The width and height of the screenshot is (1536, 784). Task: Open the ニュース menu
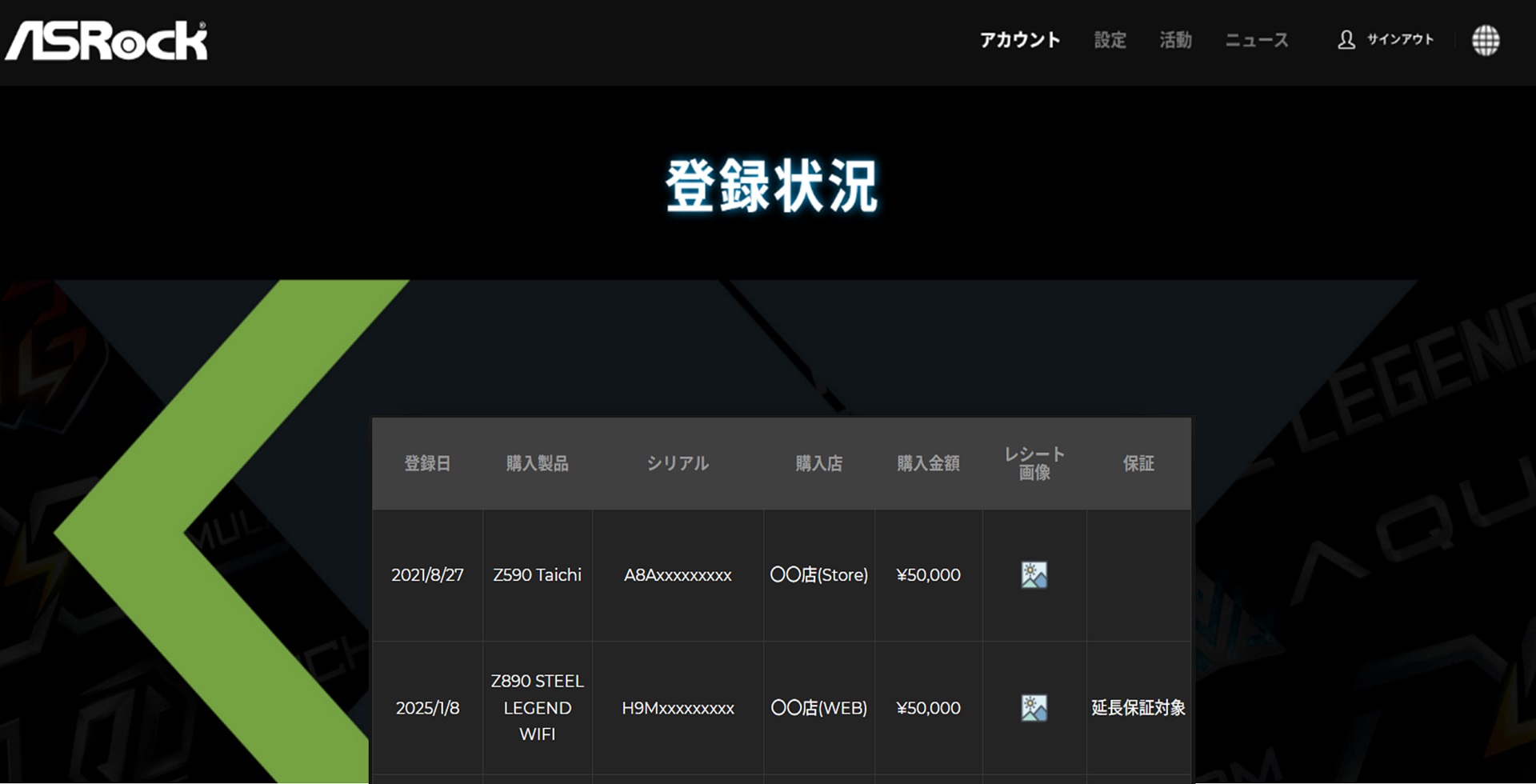pyautogui.click(x=1257, y=40)
